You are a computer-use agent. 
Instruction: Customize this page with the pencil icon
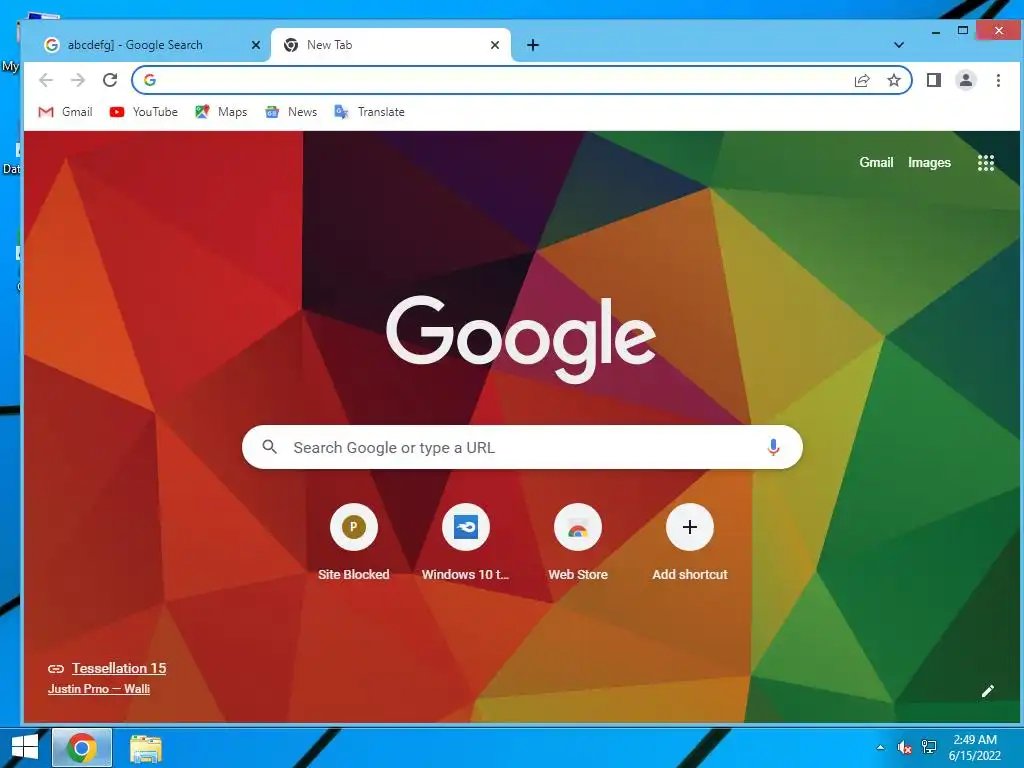pos(987,691)
